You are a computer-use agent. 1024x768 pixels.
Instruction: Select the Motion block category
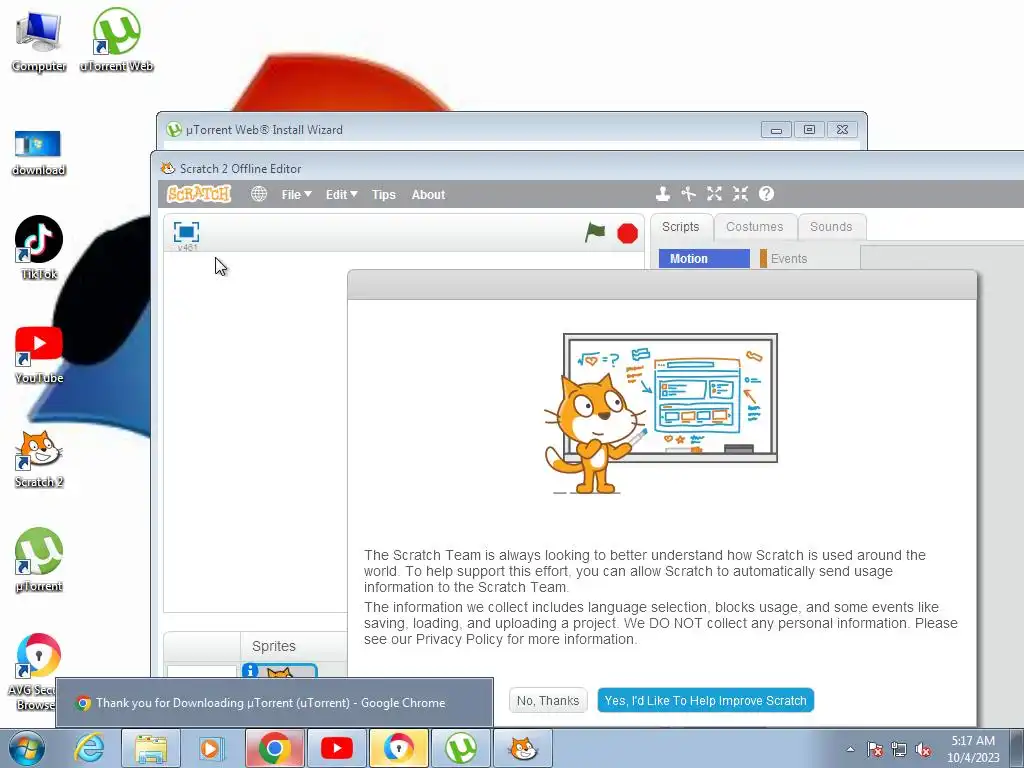coord(704,259)
